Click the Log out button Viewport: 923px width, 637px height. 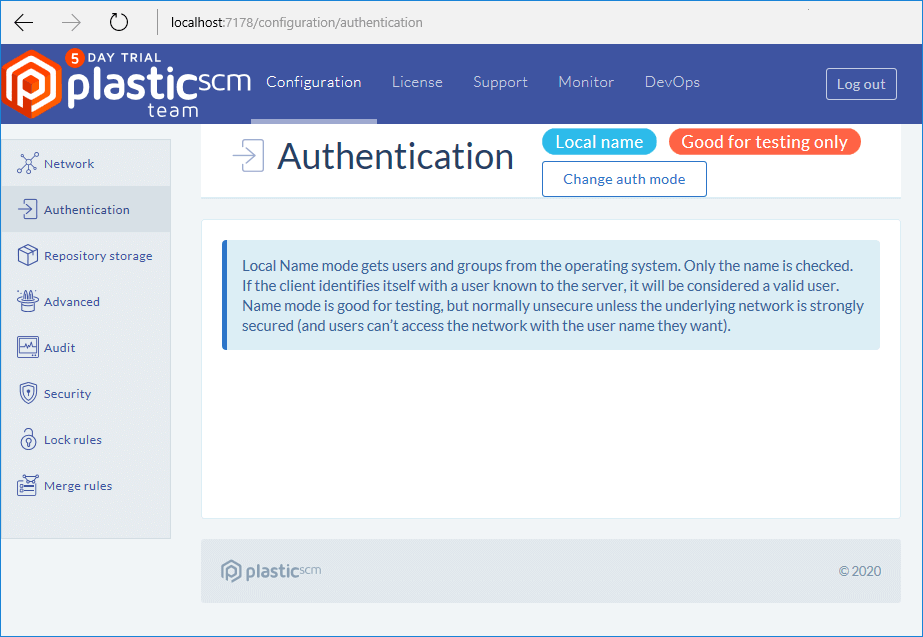point(861,84)
